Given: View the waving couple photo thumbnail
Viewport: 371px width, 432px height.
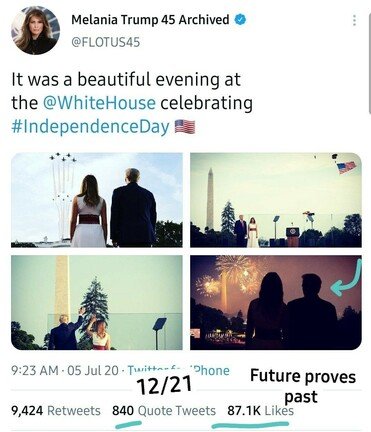Looking at the screenshot, I should coord(97,302).
